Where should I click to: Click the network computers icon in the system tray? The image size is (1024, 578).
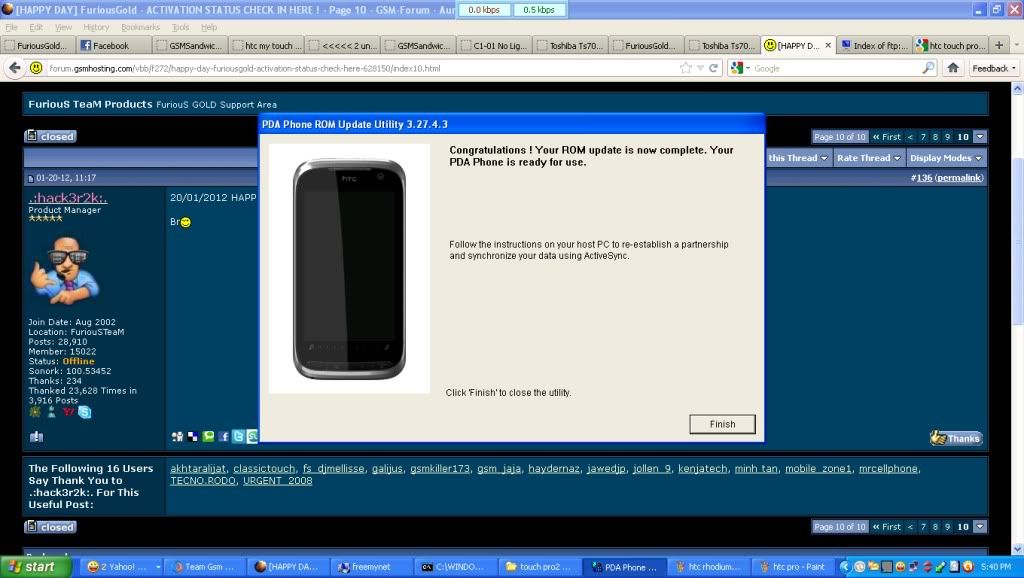tap(913, 567)
